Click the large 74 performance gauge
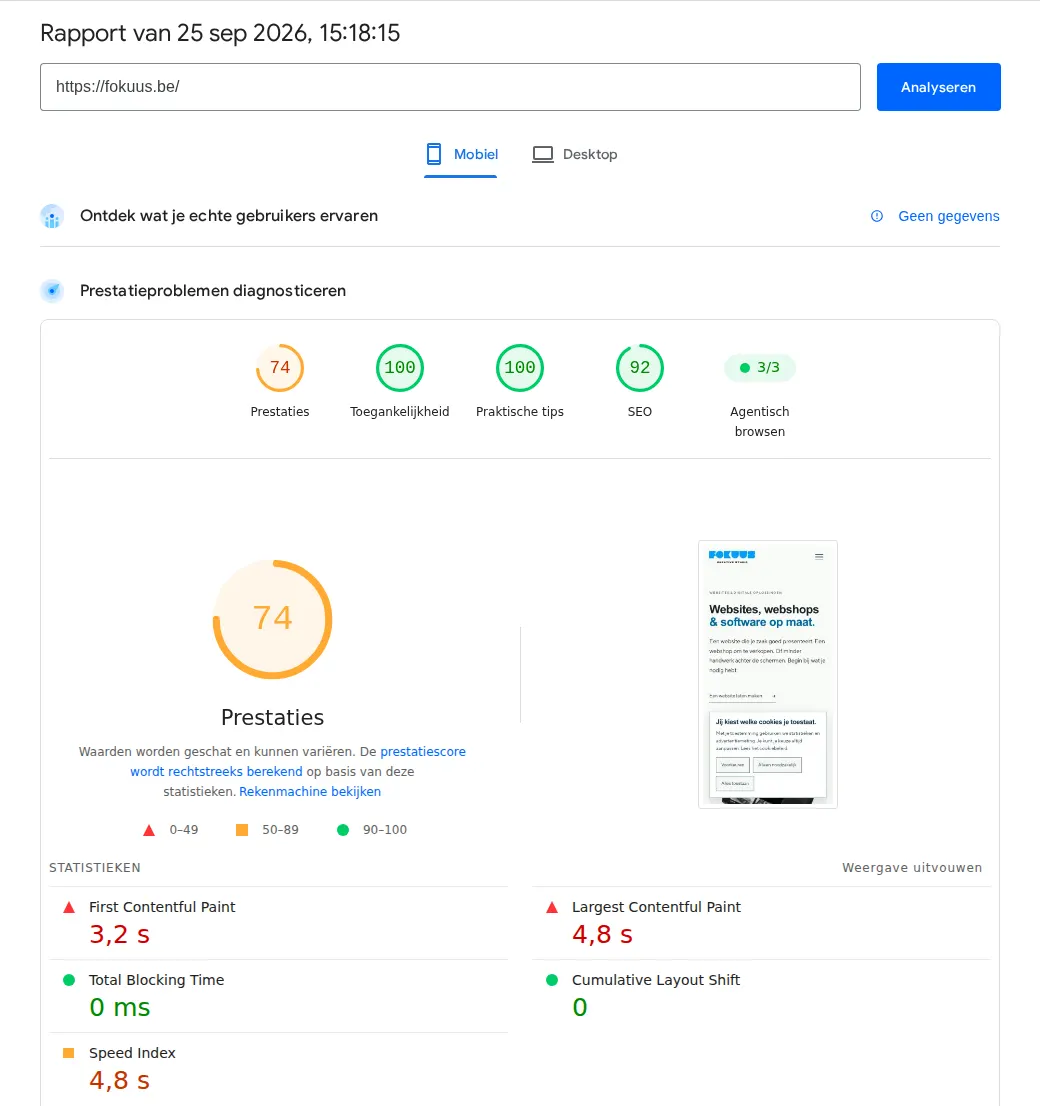The height and width of the screenshot is (1106, 1040). (272, 619)
